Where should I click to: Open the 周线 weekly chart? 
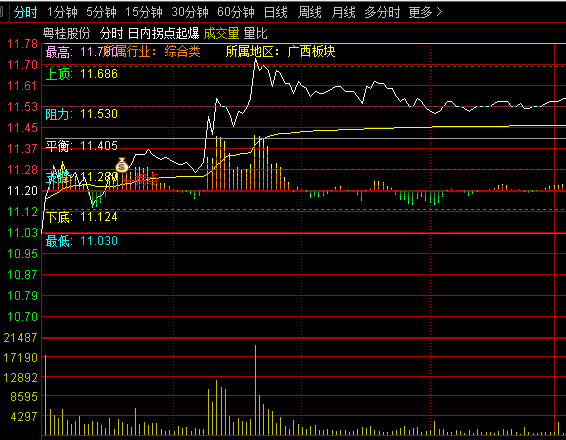coord(309,12)
